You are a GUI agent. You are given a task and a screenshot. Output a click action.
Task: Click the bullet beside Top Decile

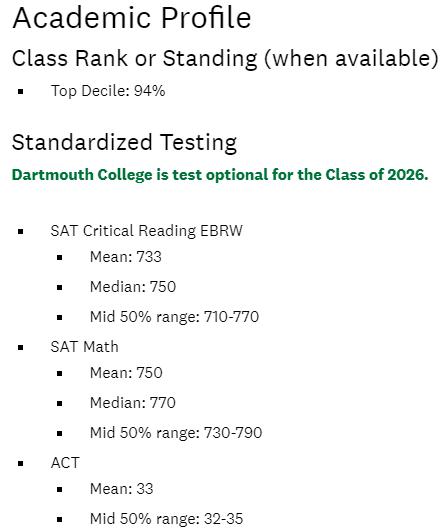tap(21, 91)
